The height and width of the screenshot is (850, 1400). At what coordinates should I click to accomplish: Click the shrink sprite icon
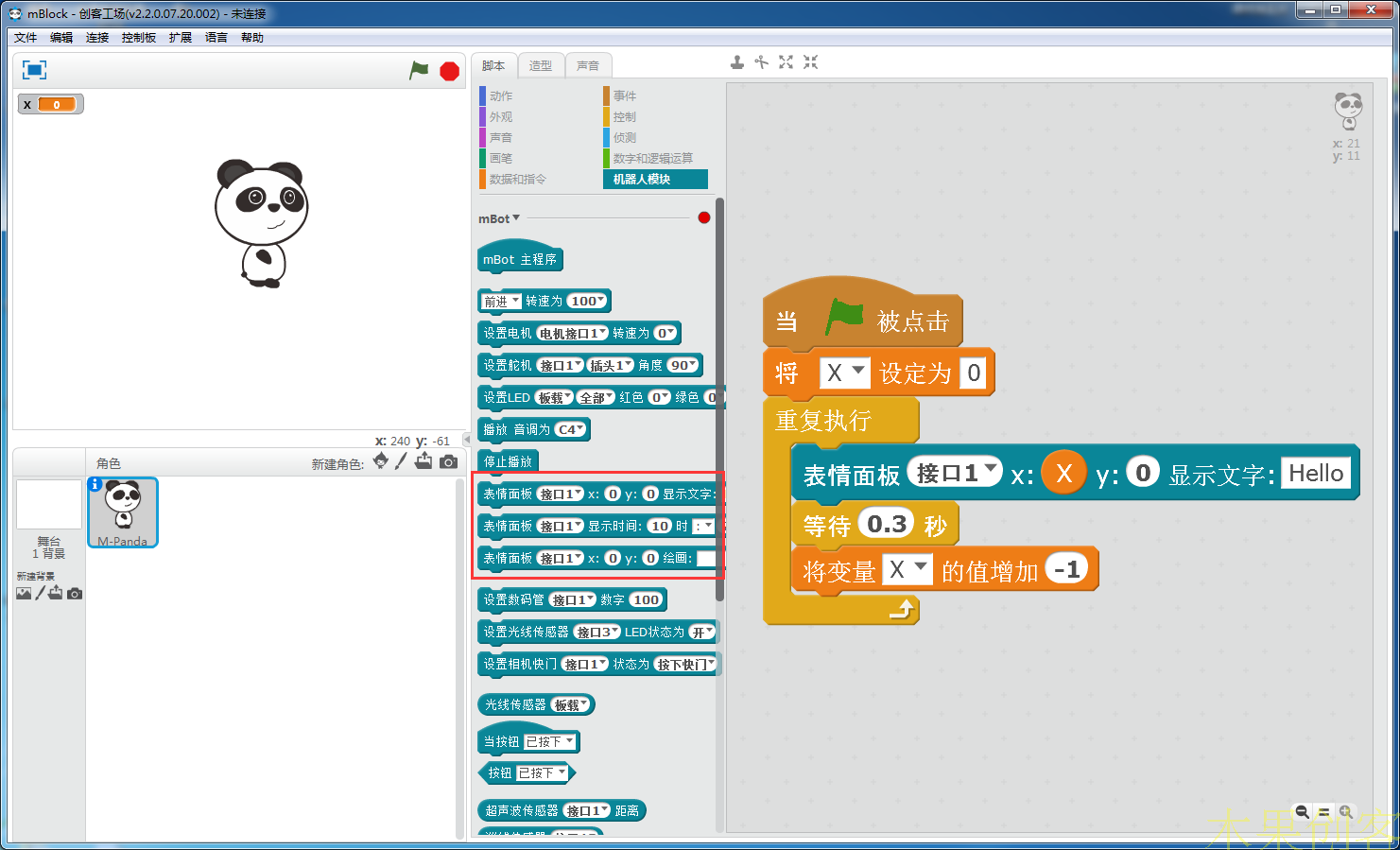(809, 61)
